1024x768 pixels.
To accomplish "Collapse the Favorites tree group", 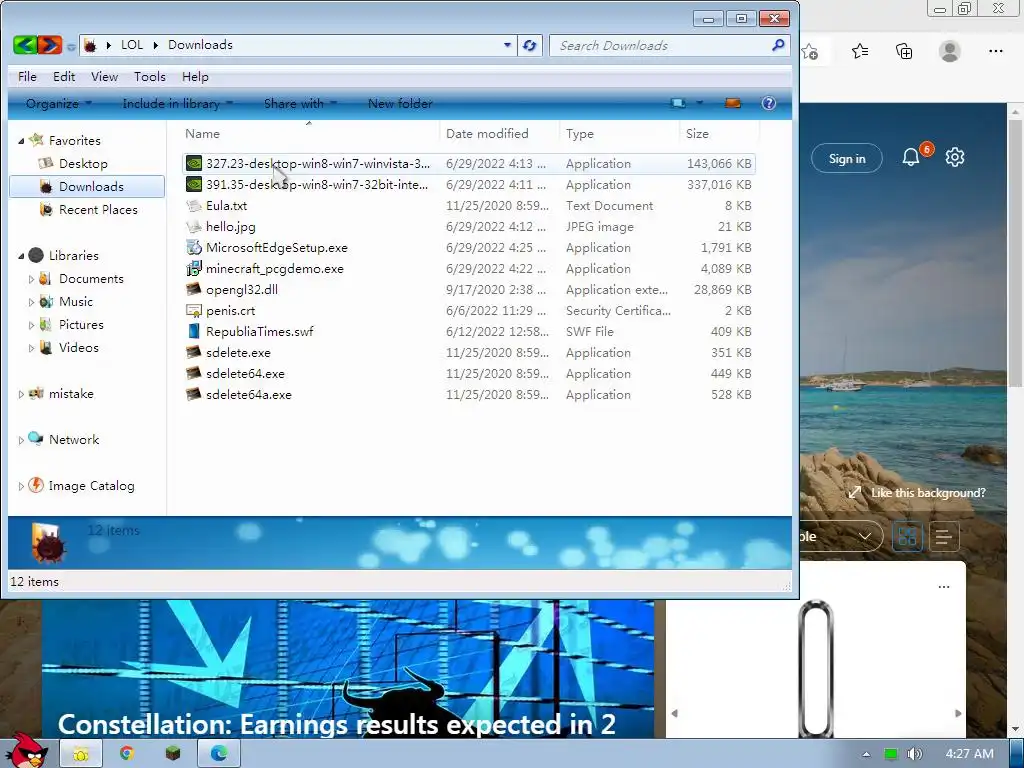I will [x=21, y=141].
